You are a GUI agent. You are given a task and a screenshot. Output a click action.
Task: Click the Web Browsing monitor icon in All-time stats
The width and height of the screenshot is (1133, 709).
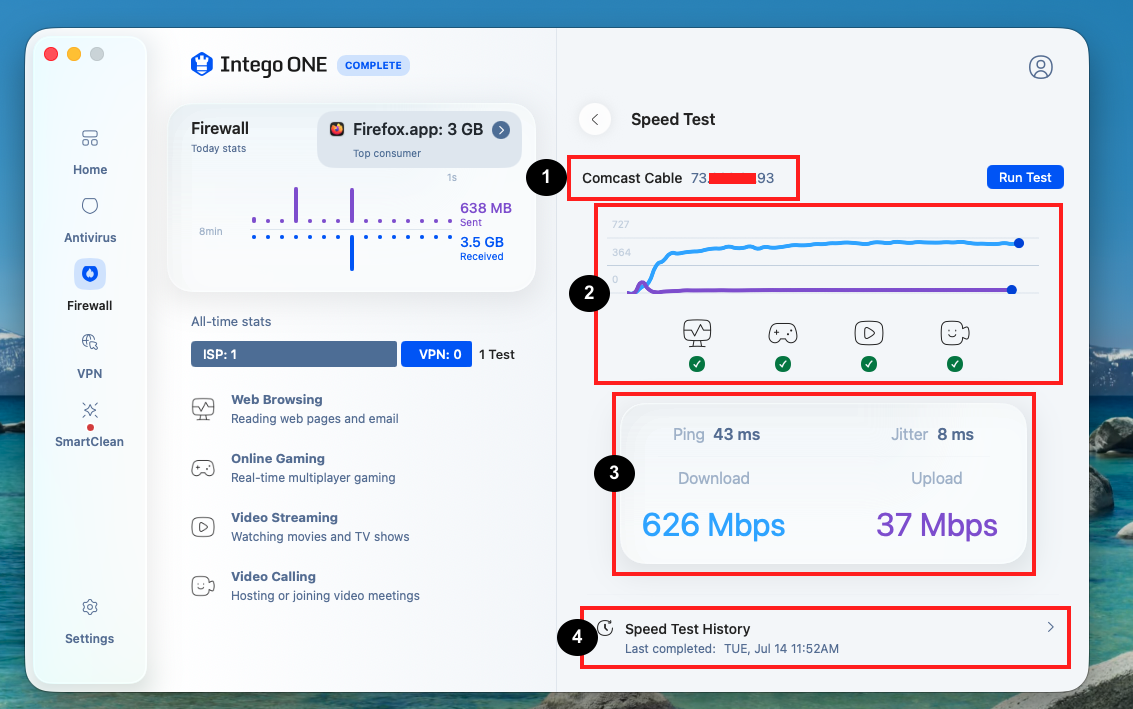click(203, 409)
